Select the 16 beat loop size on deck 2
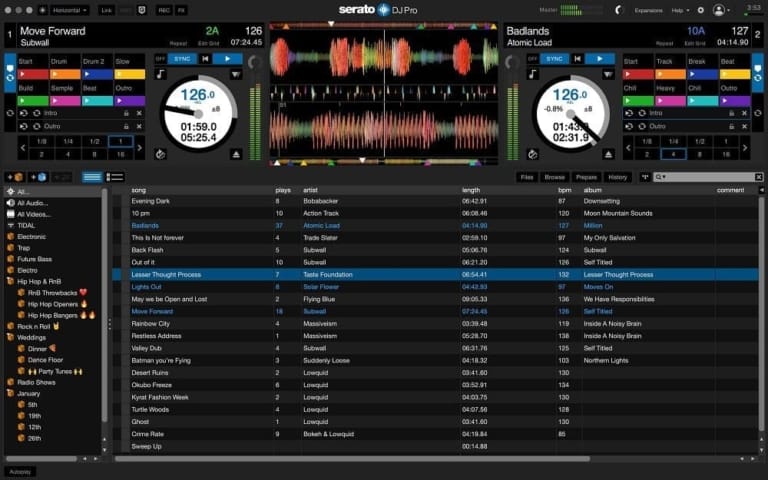768x480 pixels. [726, 154]
